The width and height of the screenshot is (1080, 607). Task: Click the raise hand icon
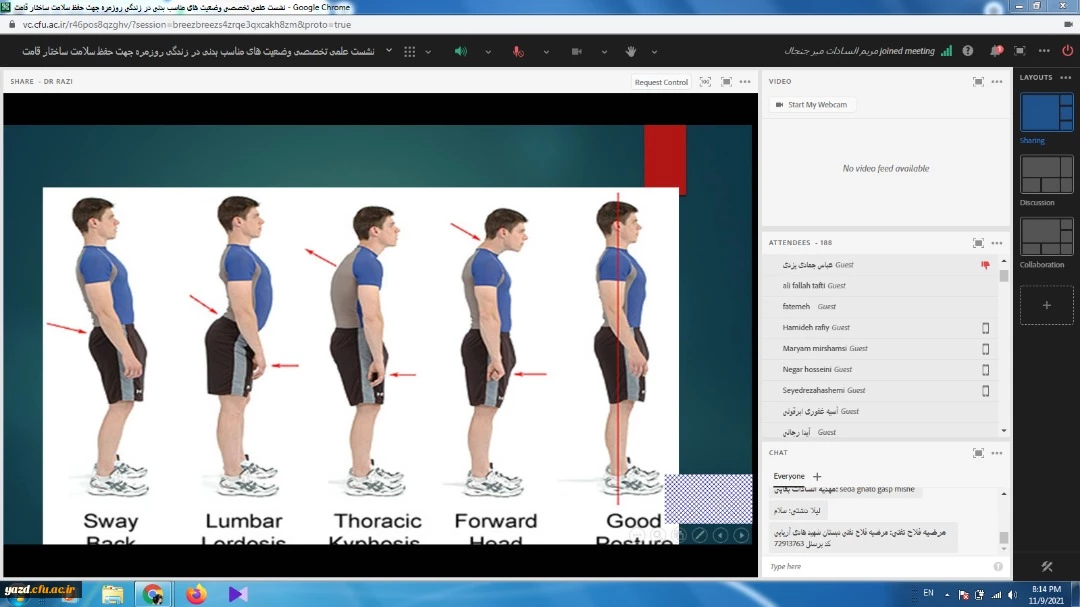631,51
